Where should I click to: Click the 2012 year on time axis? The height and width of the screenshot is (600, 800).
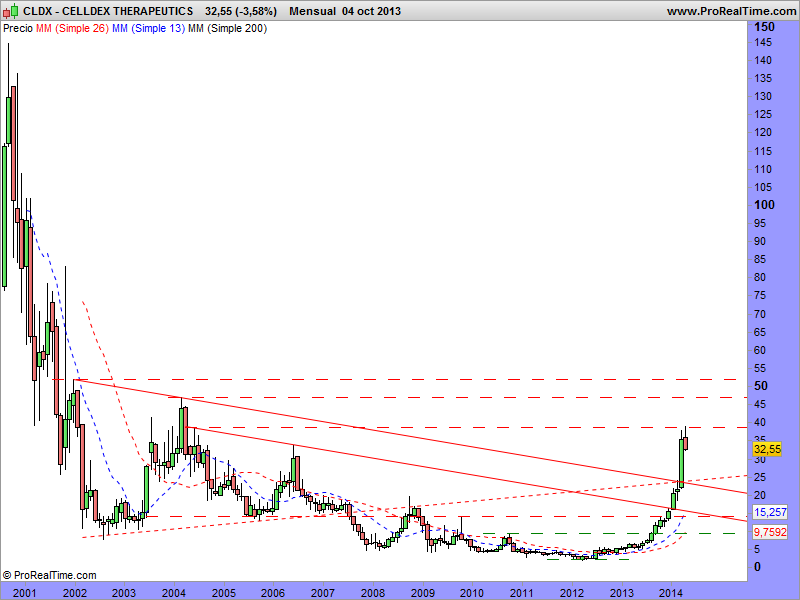coord(572,593)
